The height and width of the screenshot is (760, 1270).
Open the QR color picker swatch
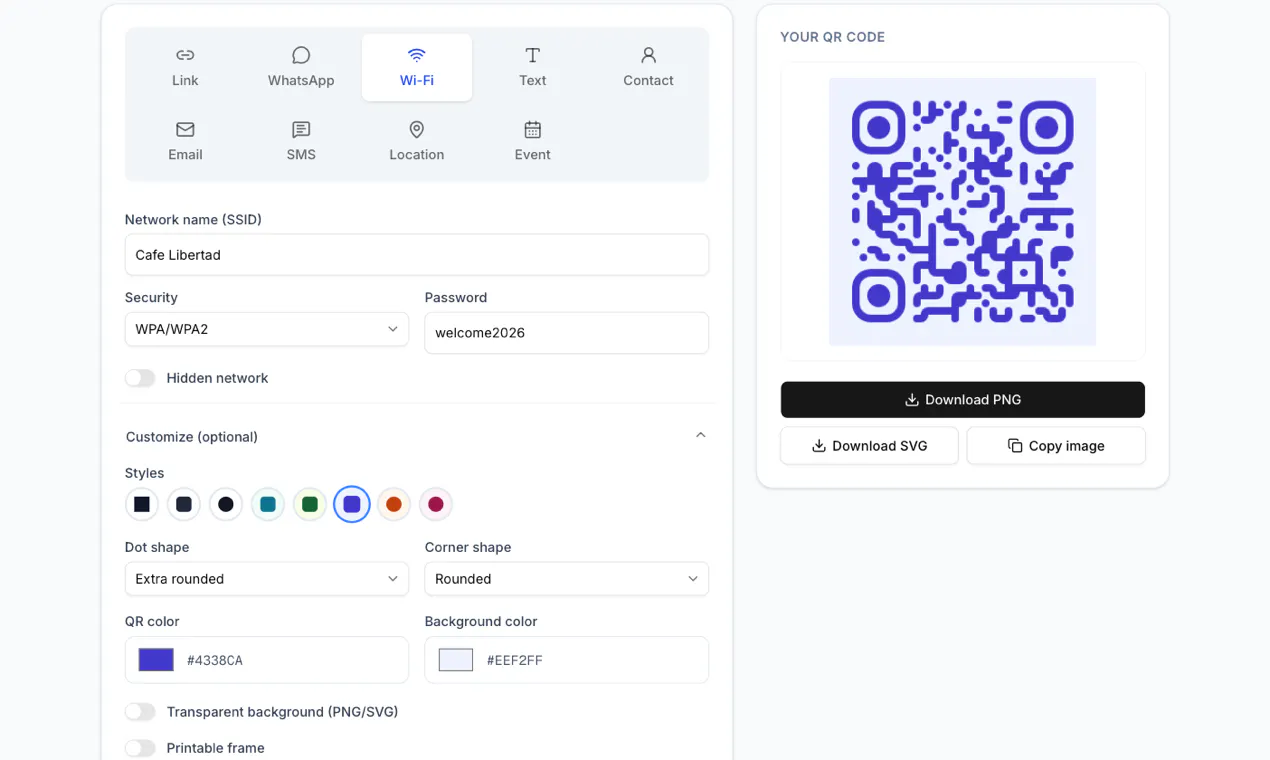156,660
